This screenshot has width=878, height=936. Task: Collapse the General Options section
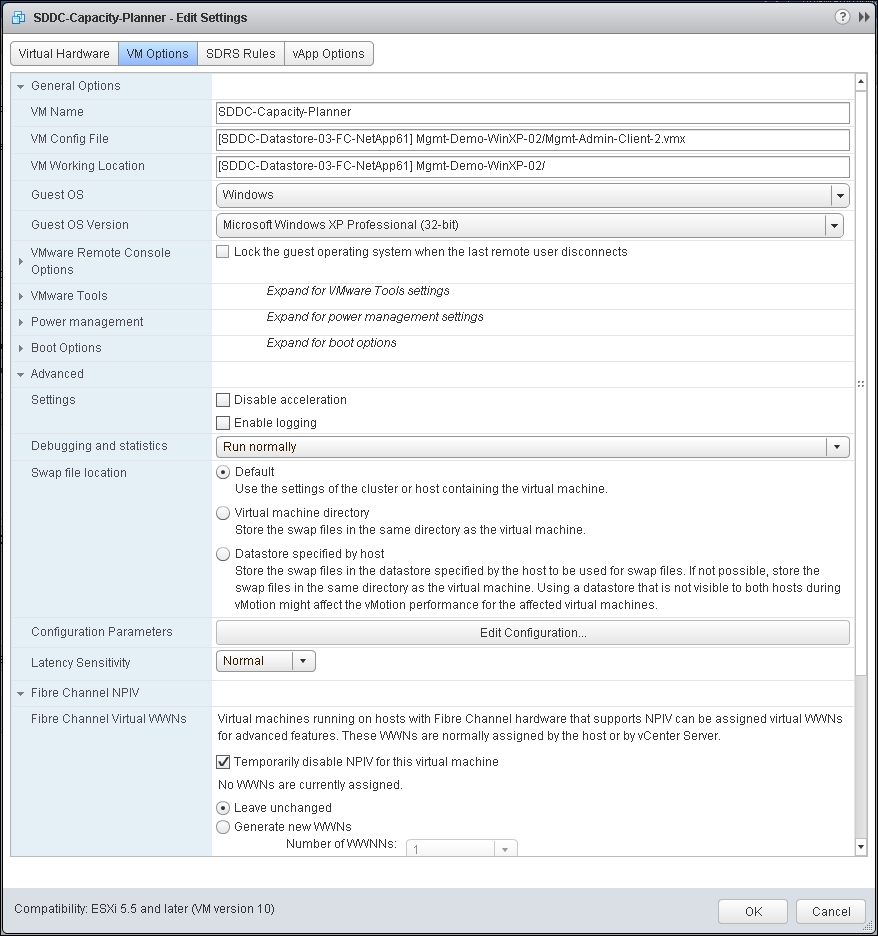[x=20, y=87]
